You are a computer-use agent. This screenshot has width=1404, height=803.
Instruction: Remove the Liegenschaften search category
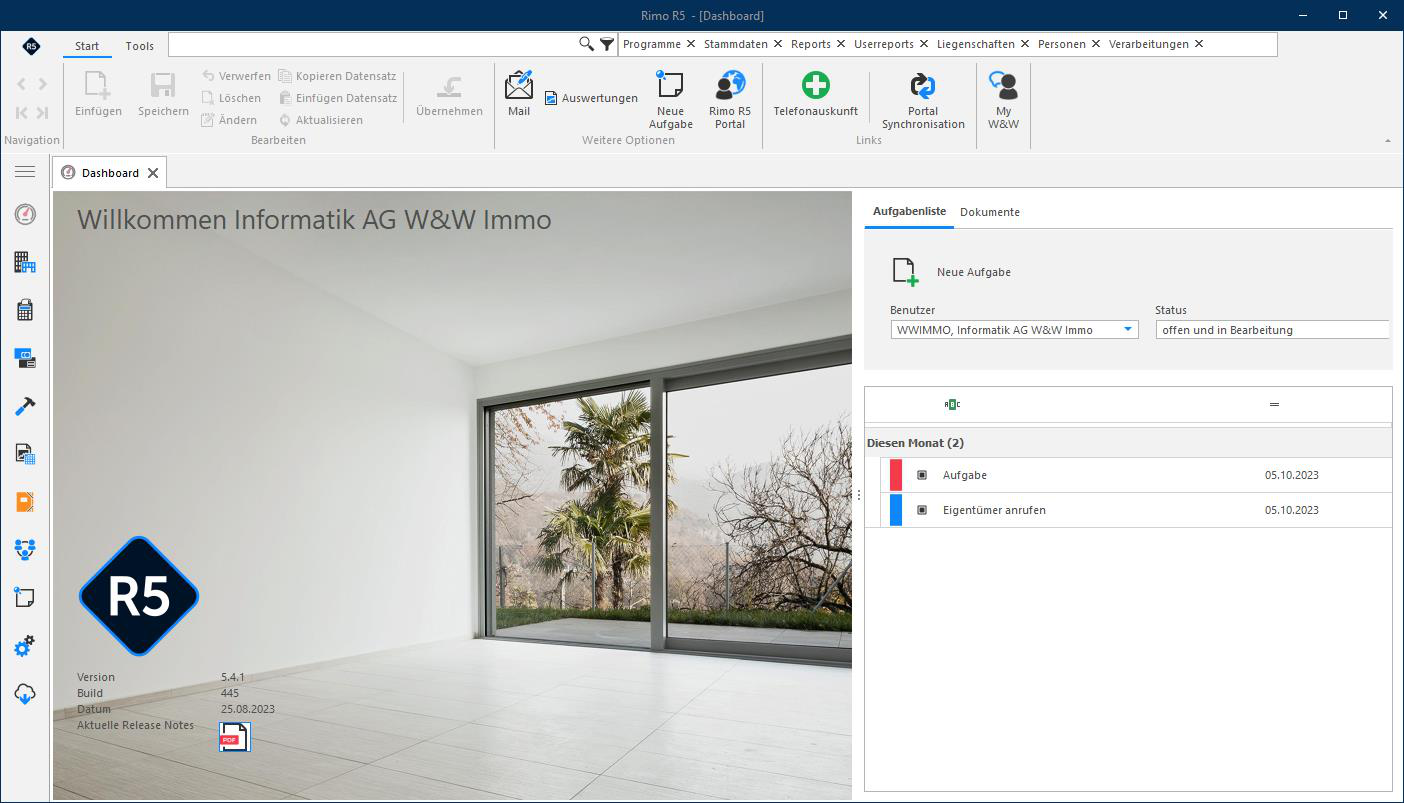[x=1025, y=44]
